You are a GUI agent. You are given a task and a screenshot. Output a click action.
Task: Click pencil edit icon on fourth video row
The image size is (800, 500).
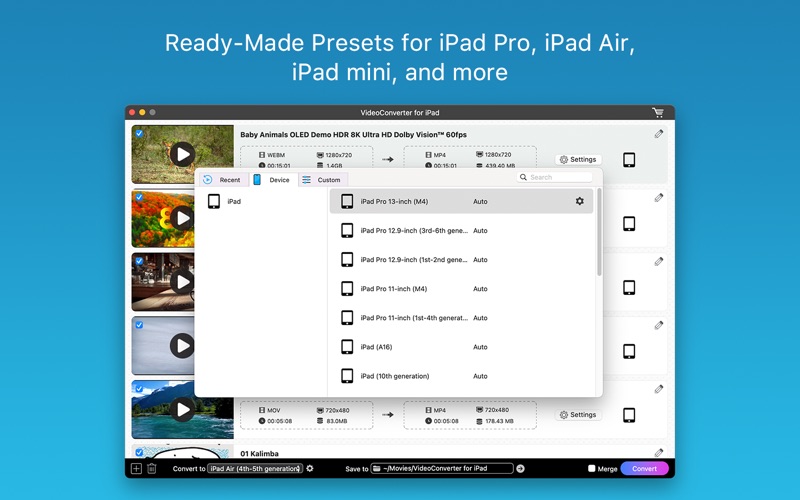tap(659, 326)
